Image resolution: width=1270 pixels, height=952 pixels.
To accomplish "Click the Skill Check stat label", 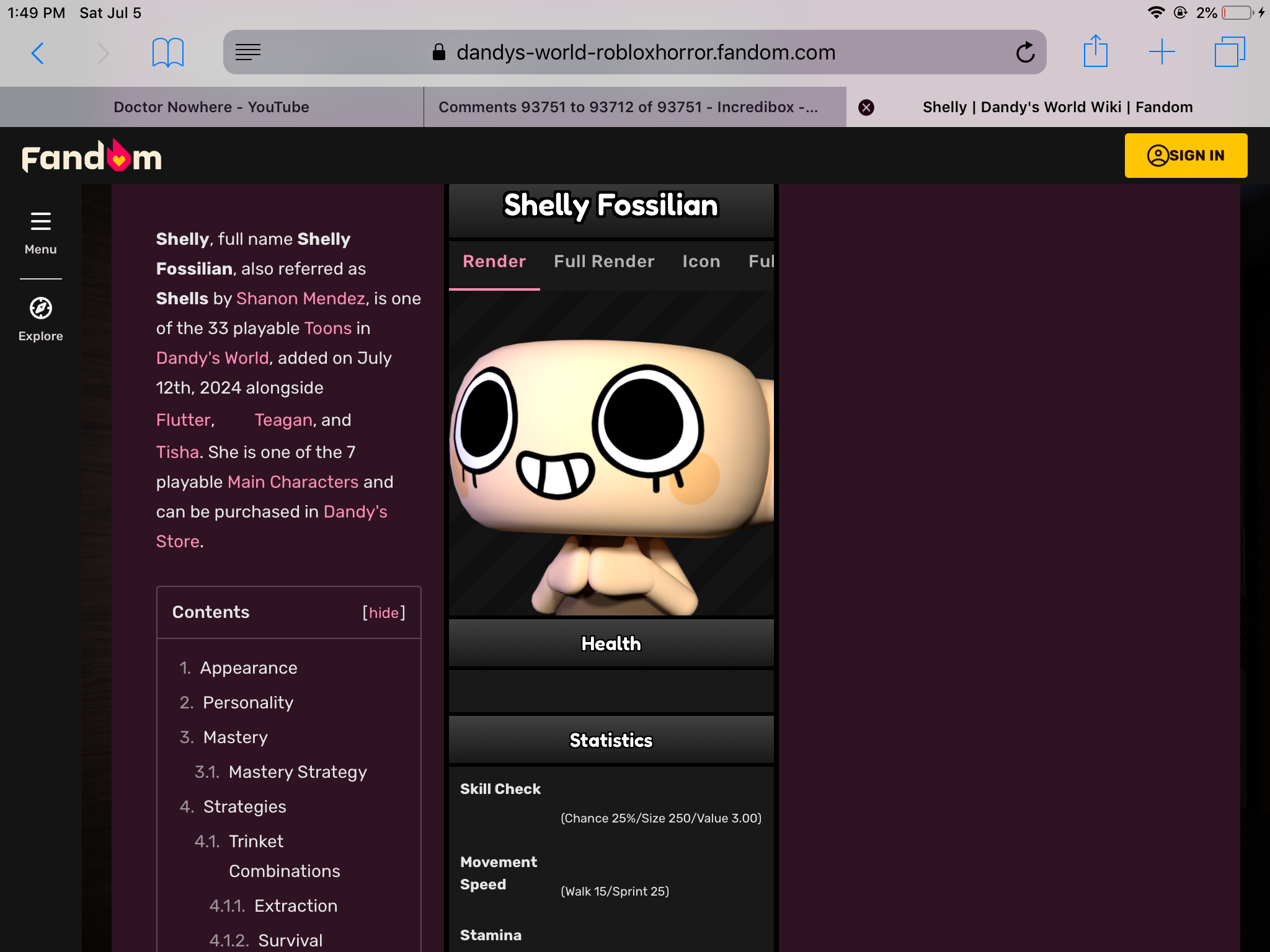I will pyautogui.click(x=500, y=789).
